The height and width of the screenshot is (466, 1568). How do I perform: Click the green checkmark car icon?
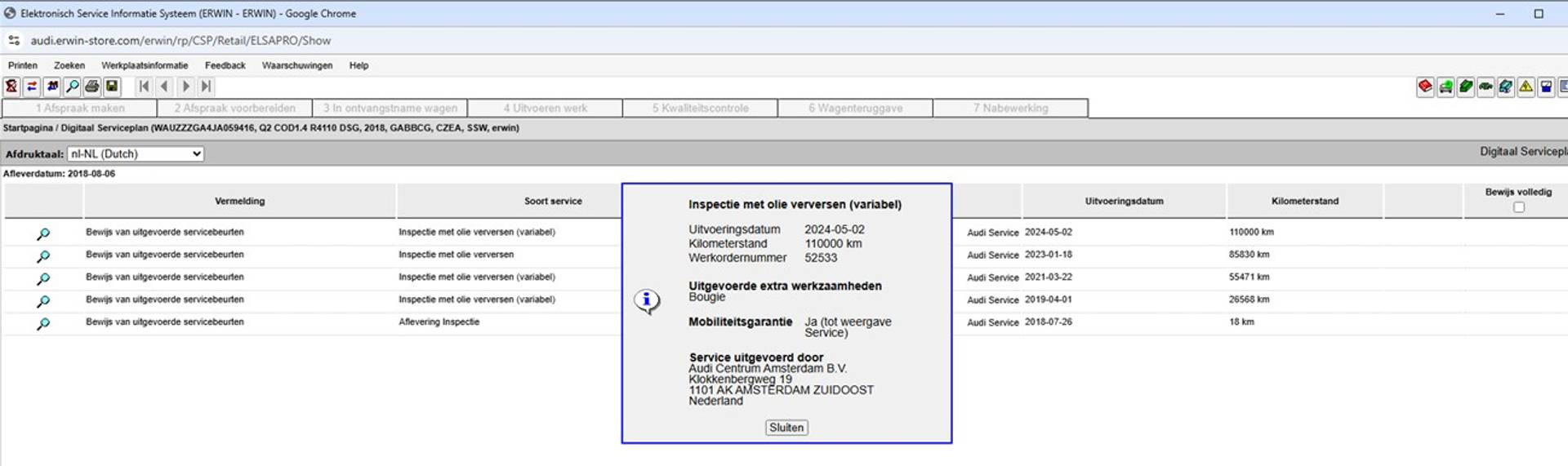click(1466, 87)
